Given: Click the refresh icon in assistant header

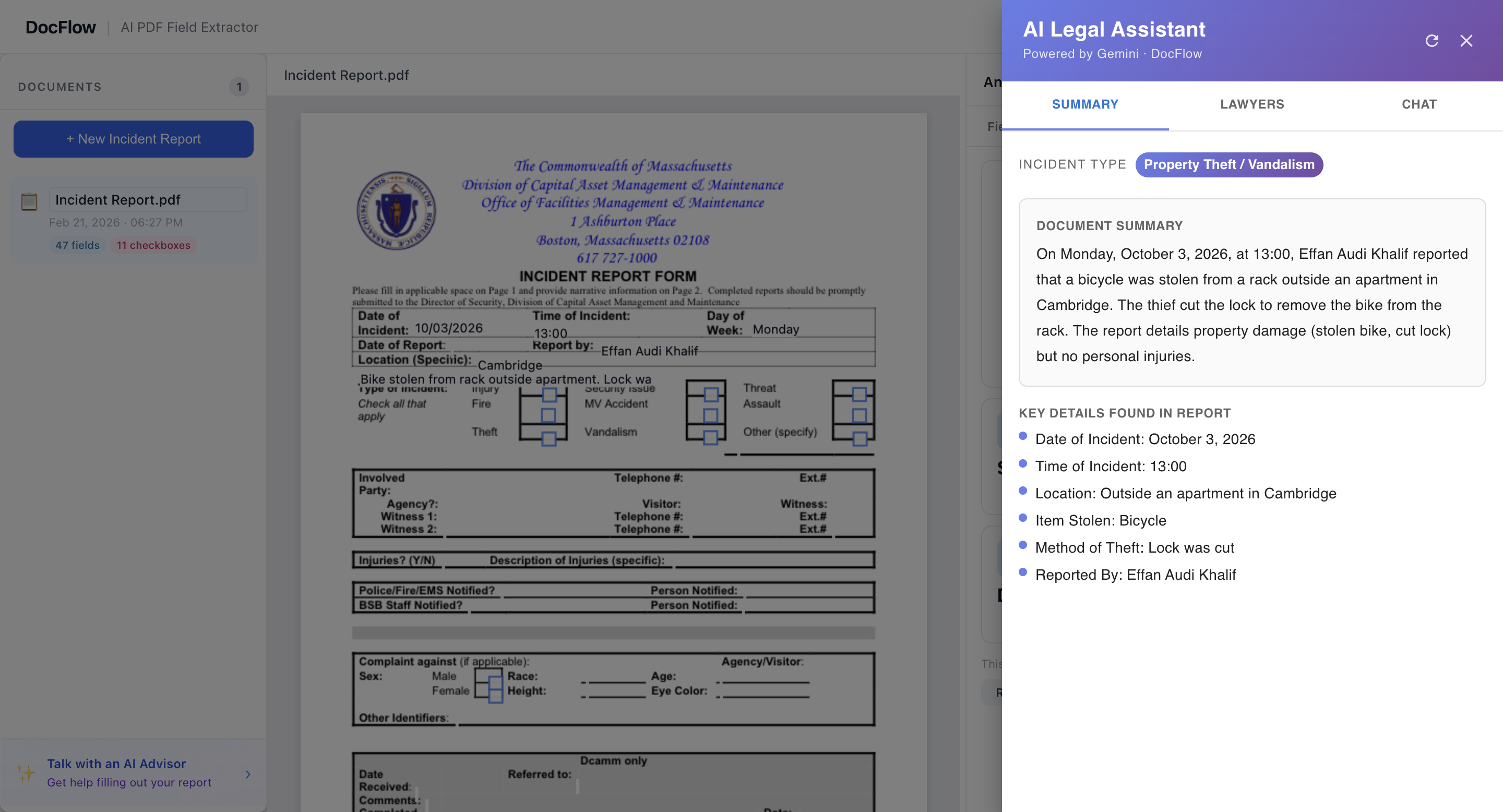Looking at the screenshot, I should tap(1431, 41).
